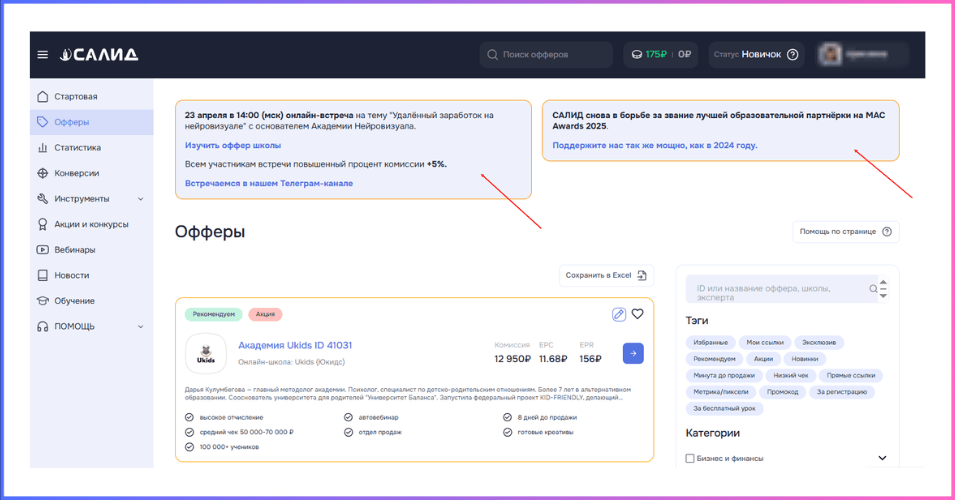
Task: Click the Акции и конкурсы award icon
Action: point(43,224)
